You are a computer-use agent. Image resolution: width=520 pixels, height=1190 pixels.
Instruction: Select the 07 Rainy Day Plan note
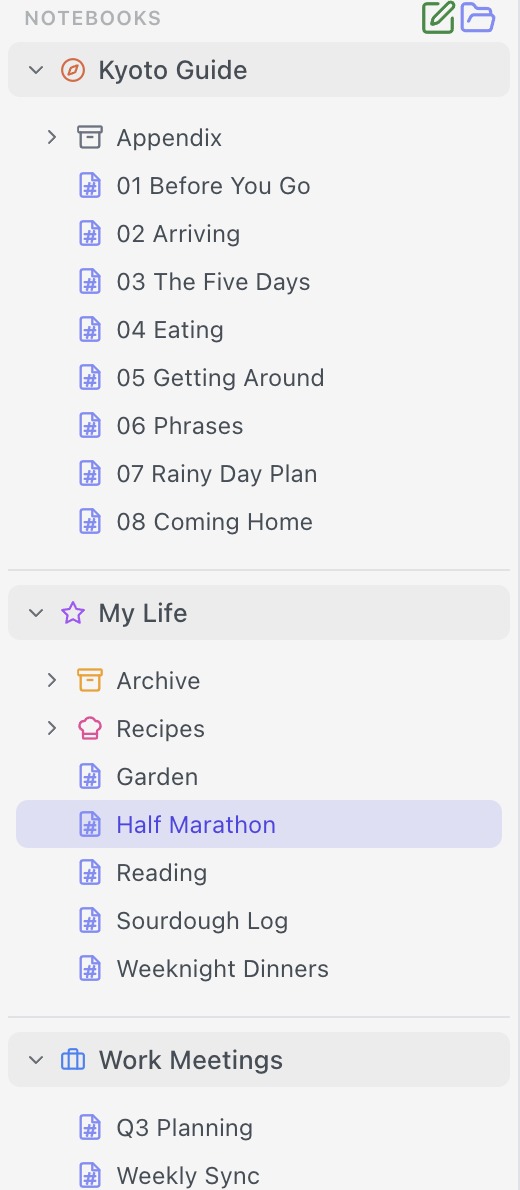(x=259, y=474)
